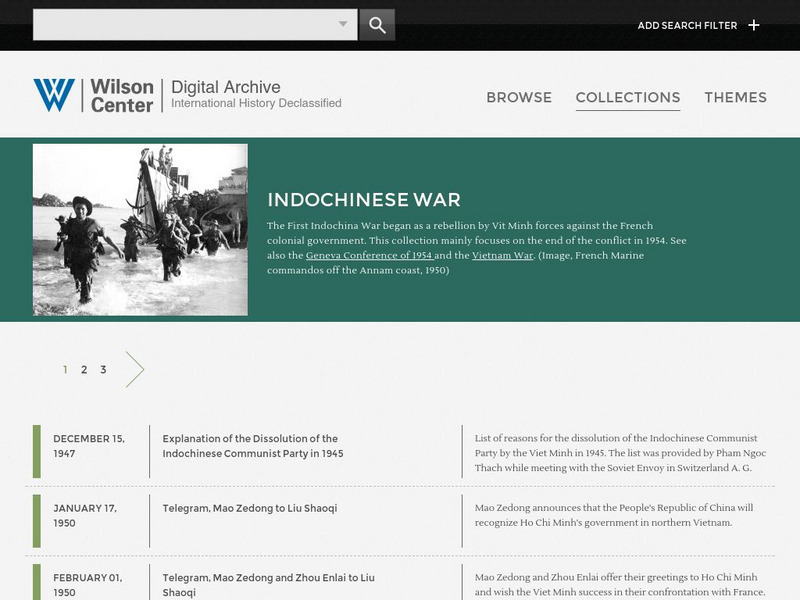Go to page 2 of results
Image resolution: width=800 pixels, height=600 pixels.
tap(84, 369)
